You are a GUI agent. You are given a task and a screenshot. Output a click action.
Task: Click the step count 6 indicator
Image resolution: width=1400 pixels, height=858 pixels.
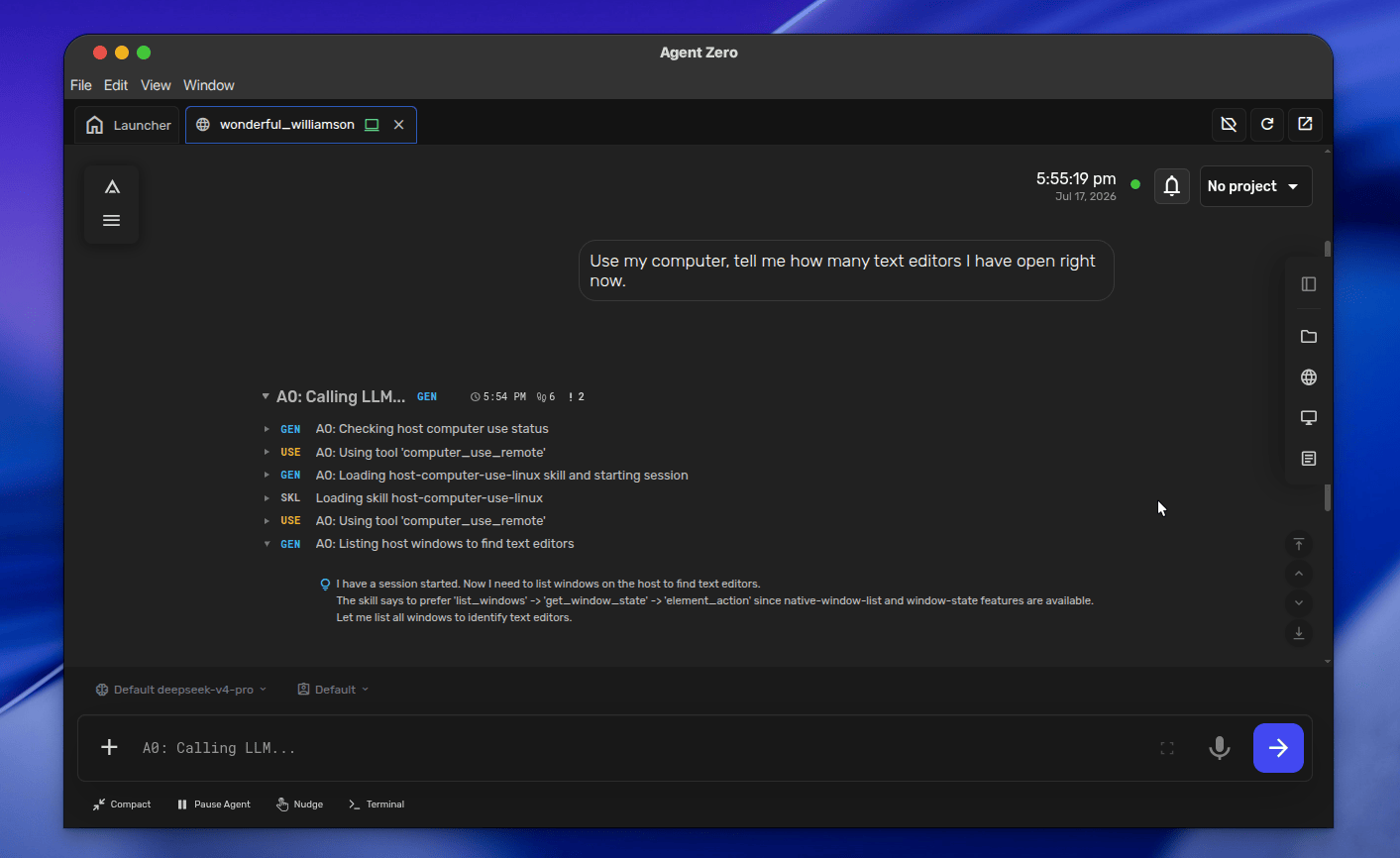click(546, 396)
